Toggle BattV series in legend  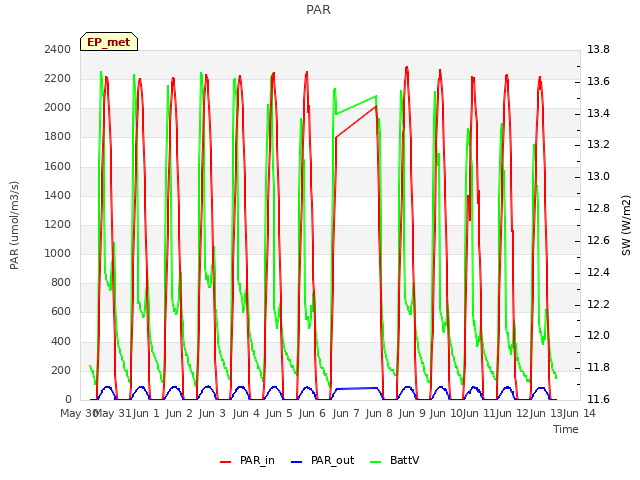[394, 460]
